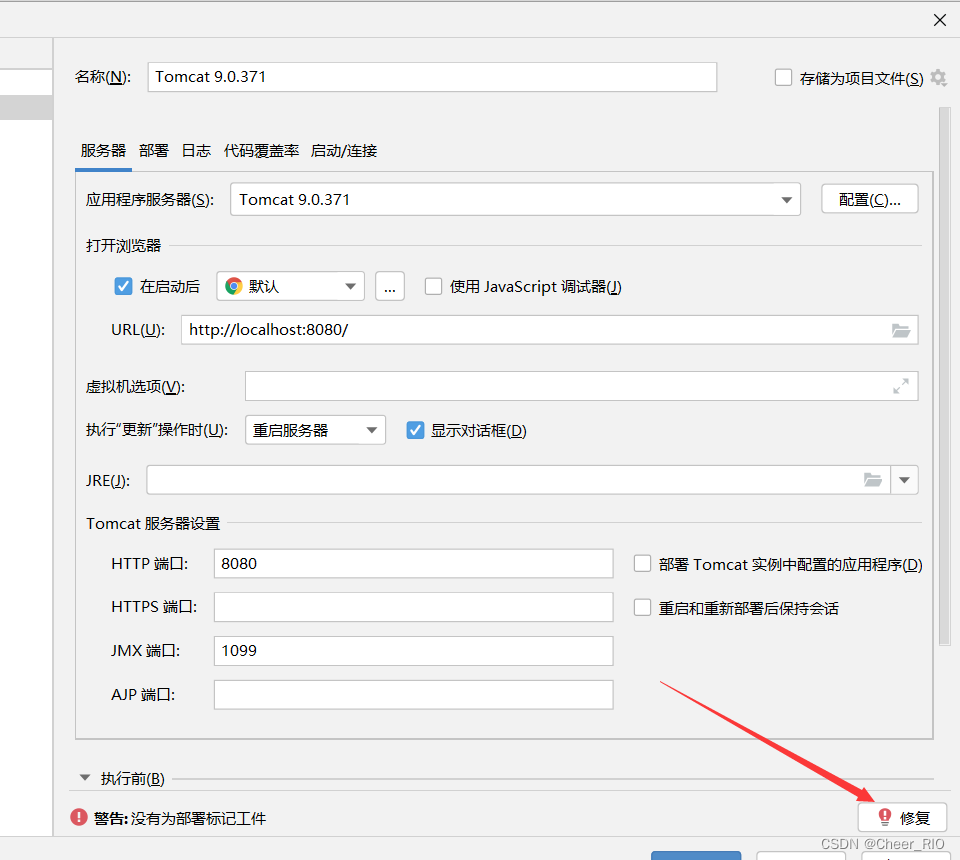Click the 打开浏览器 section label

tap(124, 246)
